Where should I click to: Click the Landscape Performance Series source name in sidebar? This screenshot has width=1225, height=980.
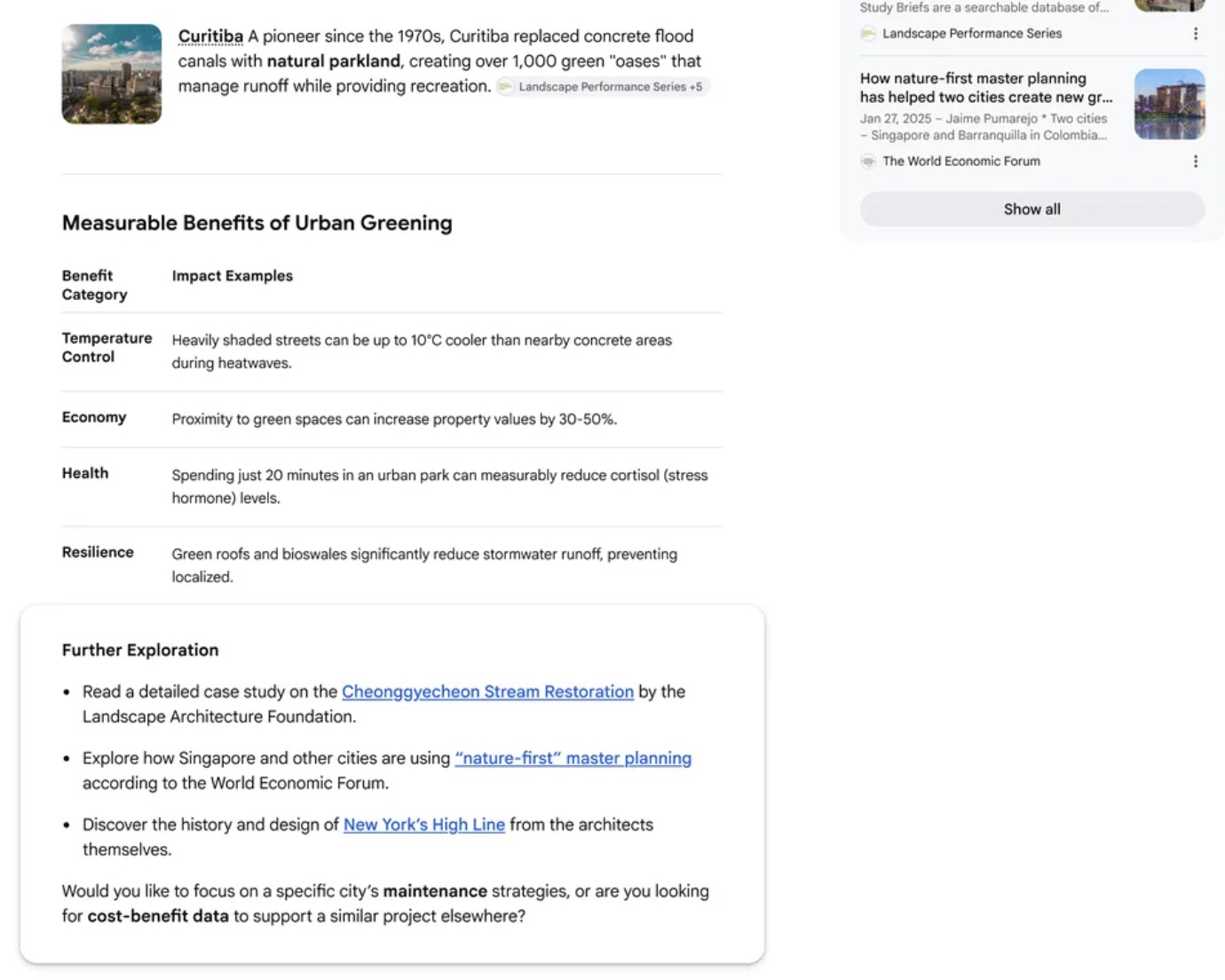pos(972,34)
